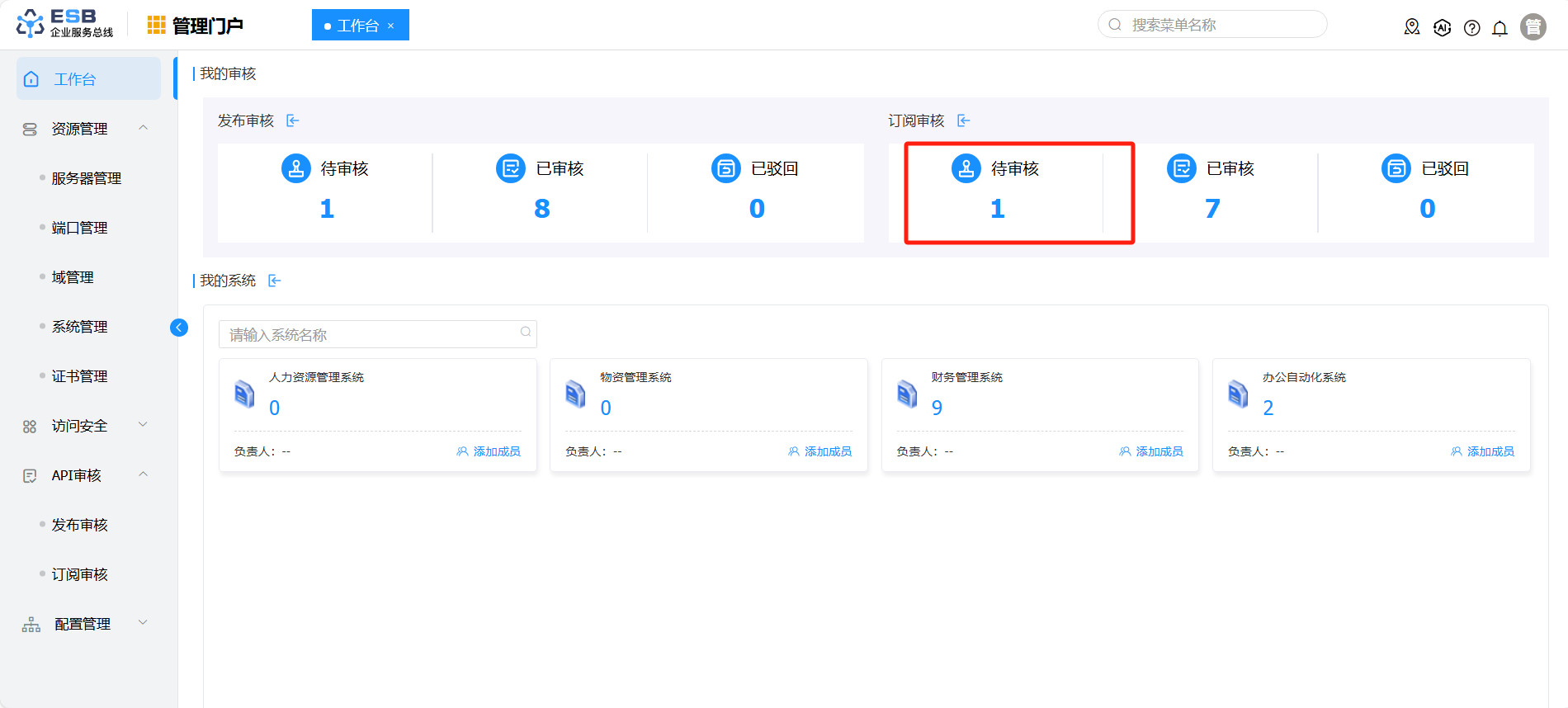Click 添加成员 on 财务管理系统 card
The image size is (1568, 708).
click(1151, 451)
